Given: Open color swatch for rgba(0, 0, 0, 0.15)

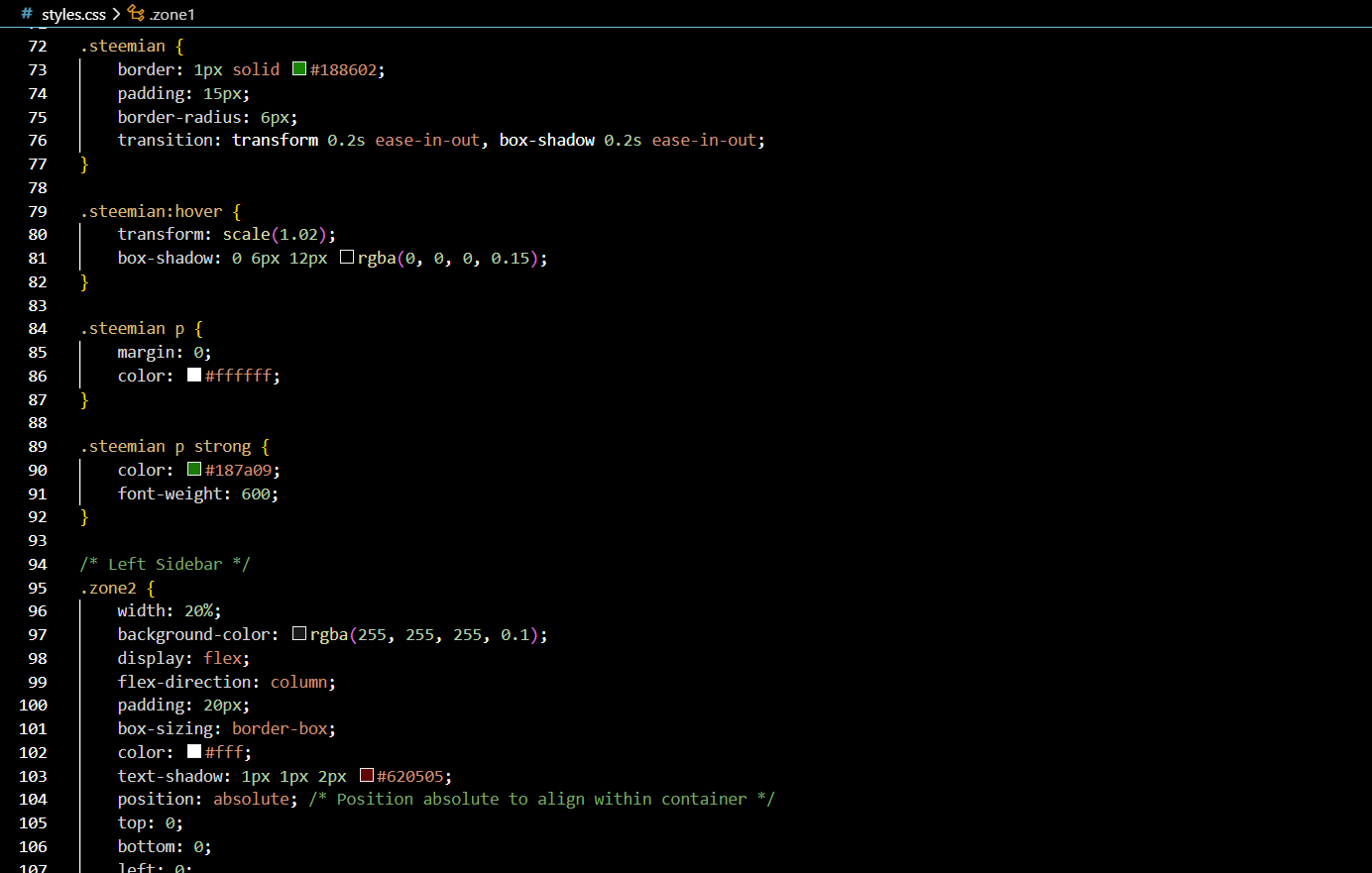Looking at the screenshot, I should [347, 258].
